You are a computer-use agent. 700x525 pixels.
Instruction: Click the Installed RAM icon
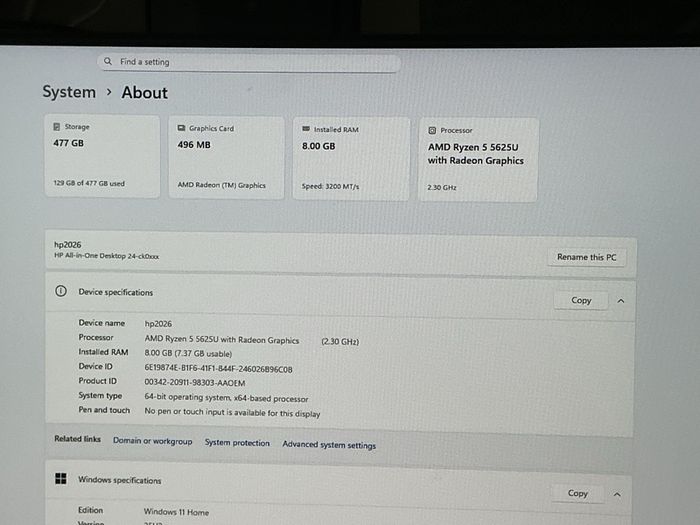pos(306,129)
